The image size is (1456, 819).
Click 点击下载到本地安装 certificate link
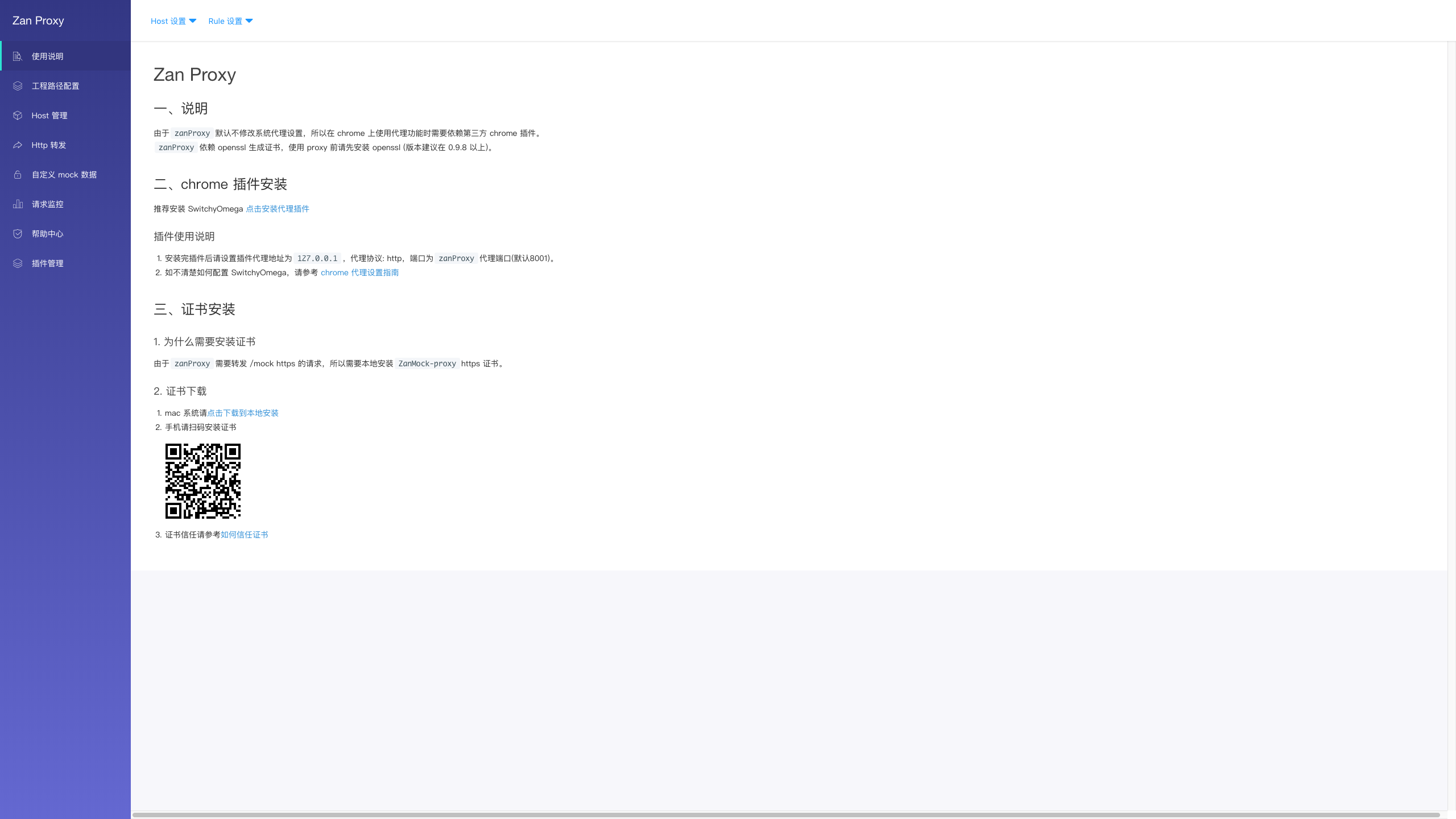click(243, 413)
